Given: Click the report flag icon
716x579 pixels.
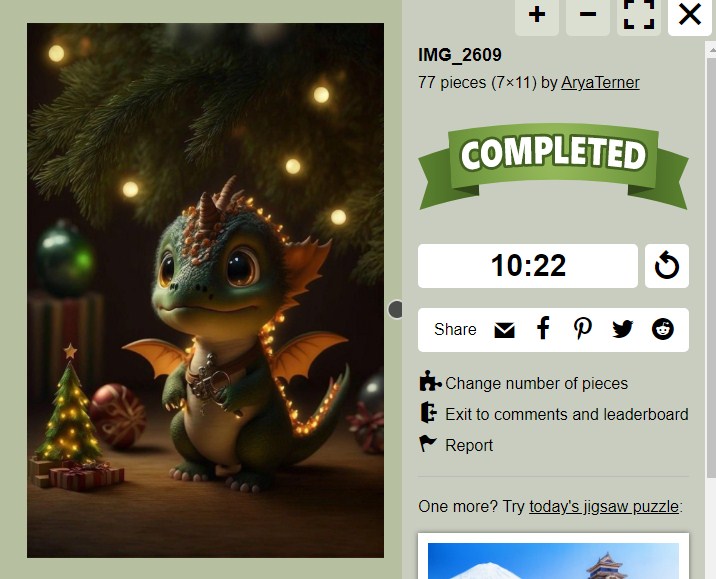Looking at the screenshot, I should (x=428, y=443).
